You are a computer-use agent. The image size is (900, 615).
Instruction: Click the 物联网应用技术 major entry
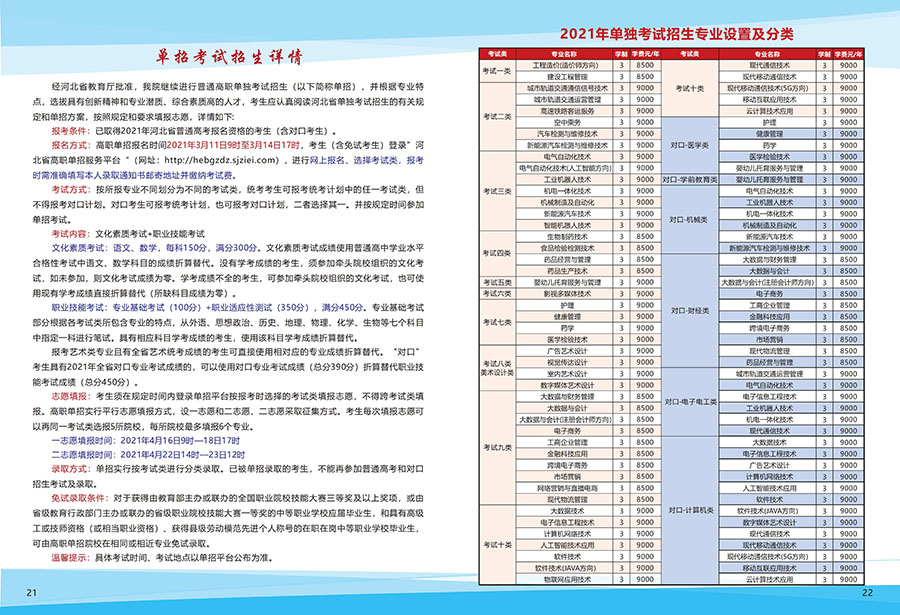[x=567, y=578]
